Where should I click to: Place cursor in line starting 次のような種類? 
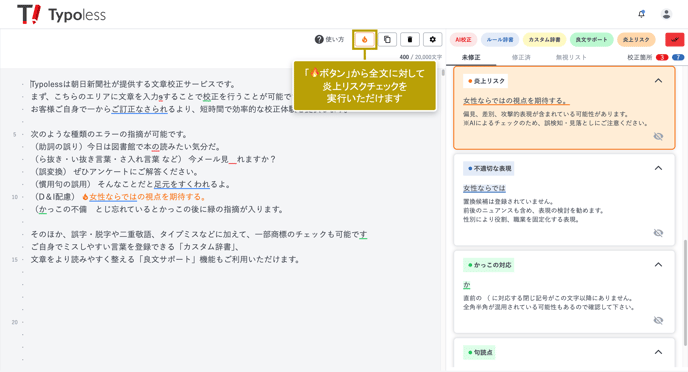click(x=109, y=134)
